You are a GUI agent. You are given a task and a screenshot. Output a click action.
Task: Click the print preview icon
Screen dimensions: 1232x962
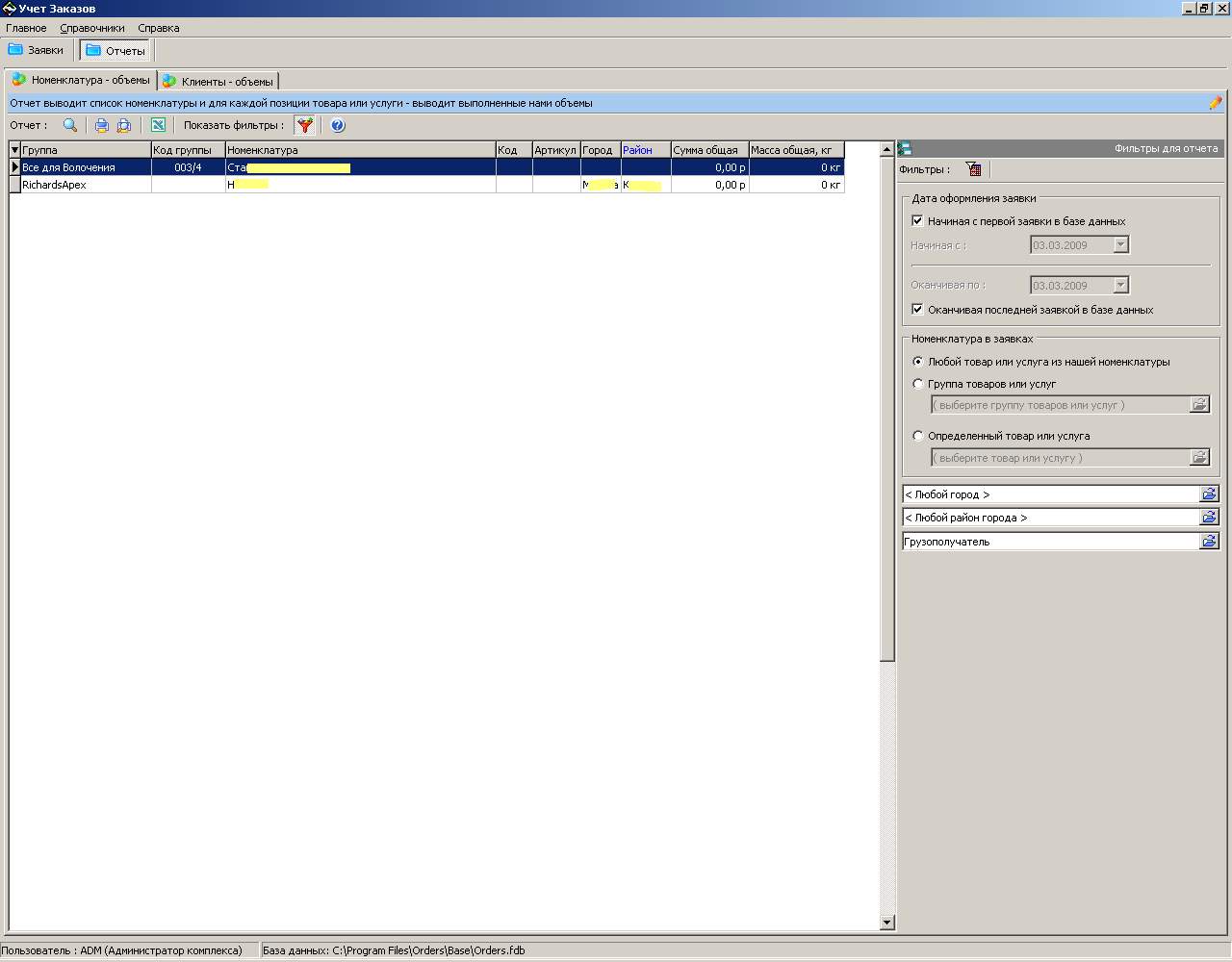pos(124,125)
